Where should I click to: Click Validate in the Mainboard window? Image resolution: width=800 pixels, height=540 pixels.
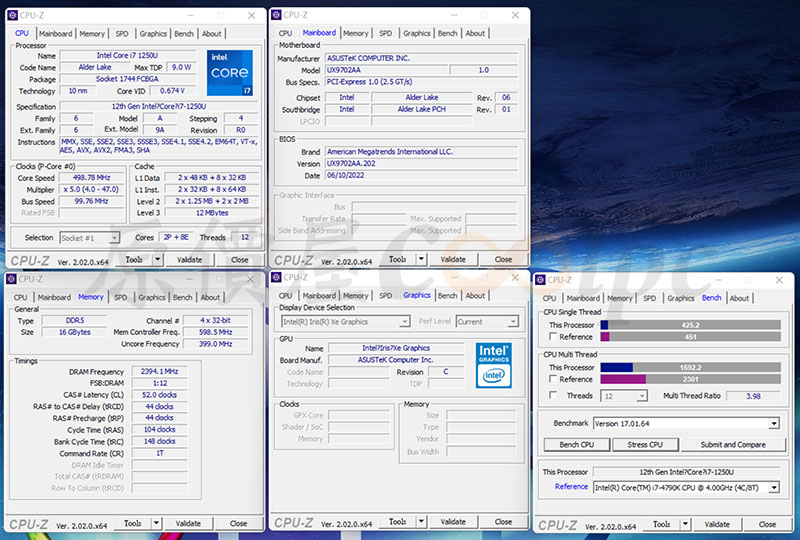[x=453, y=259]
